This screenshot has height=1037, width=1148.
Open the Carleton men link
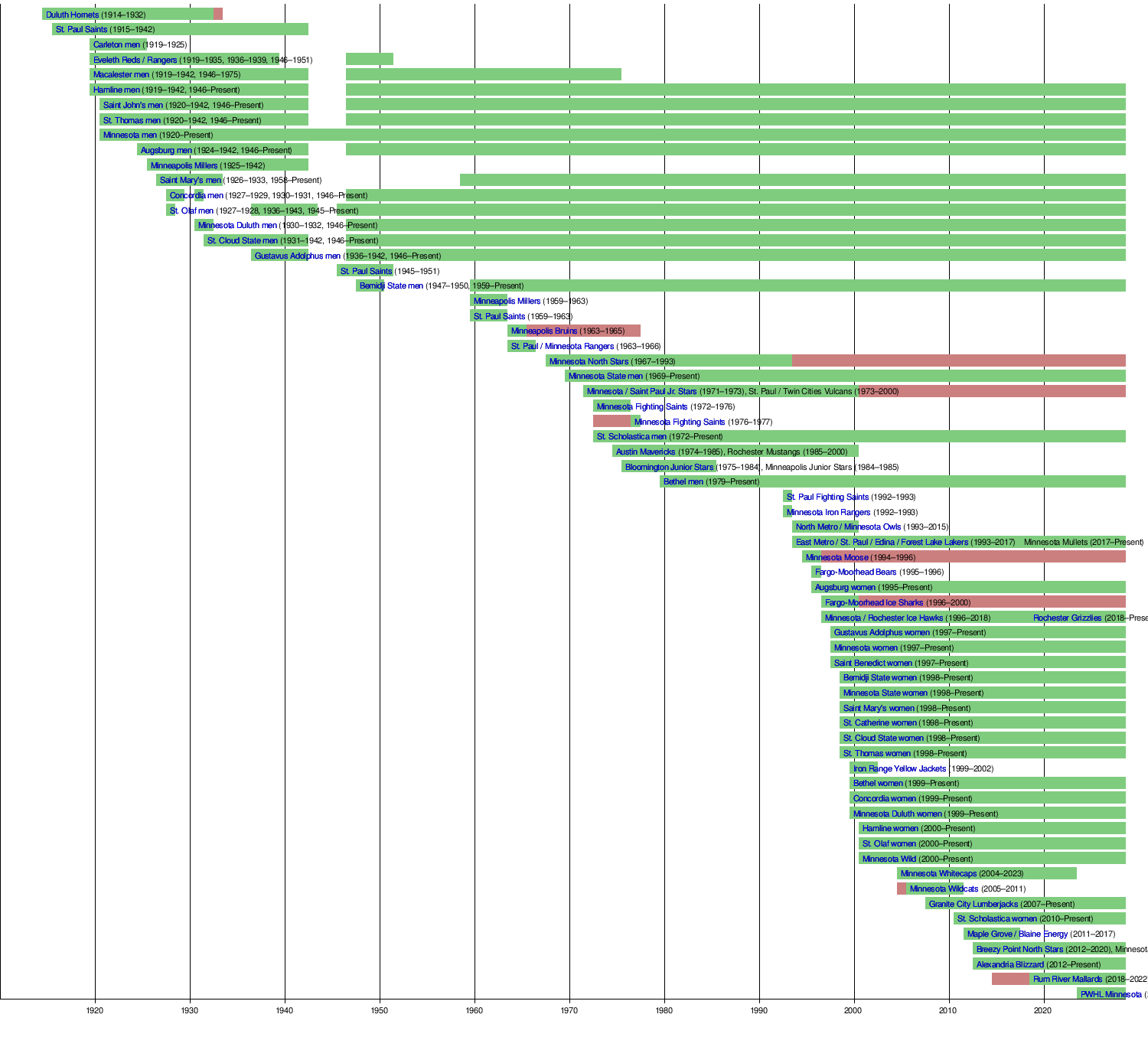(x=116, y=44)
